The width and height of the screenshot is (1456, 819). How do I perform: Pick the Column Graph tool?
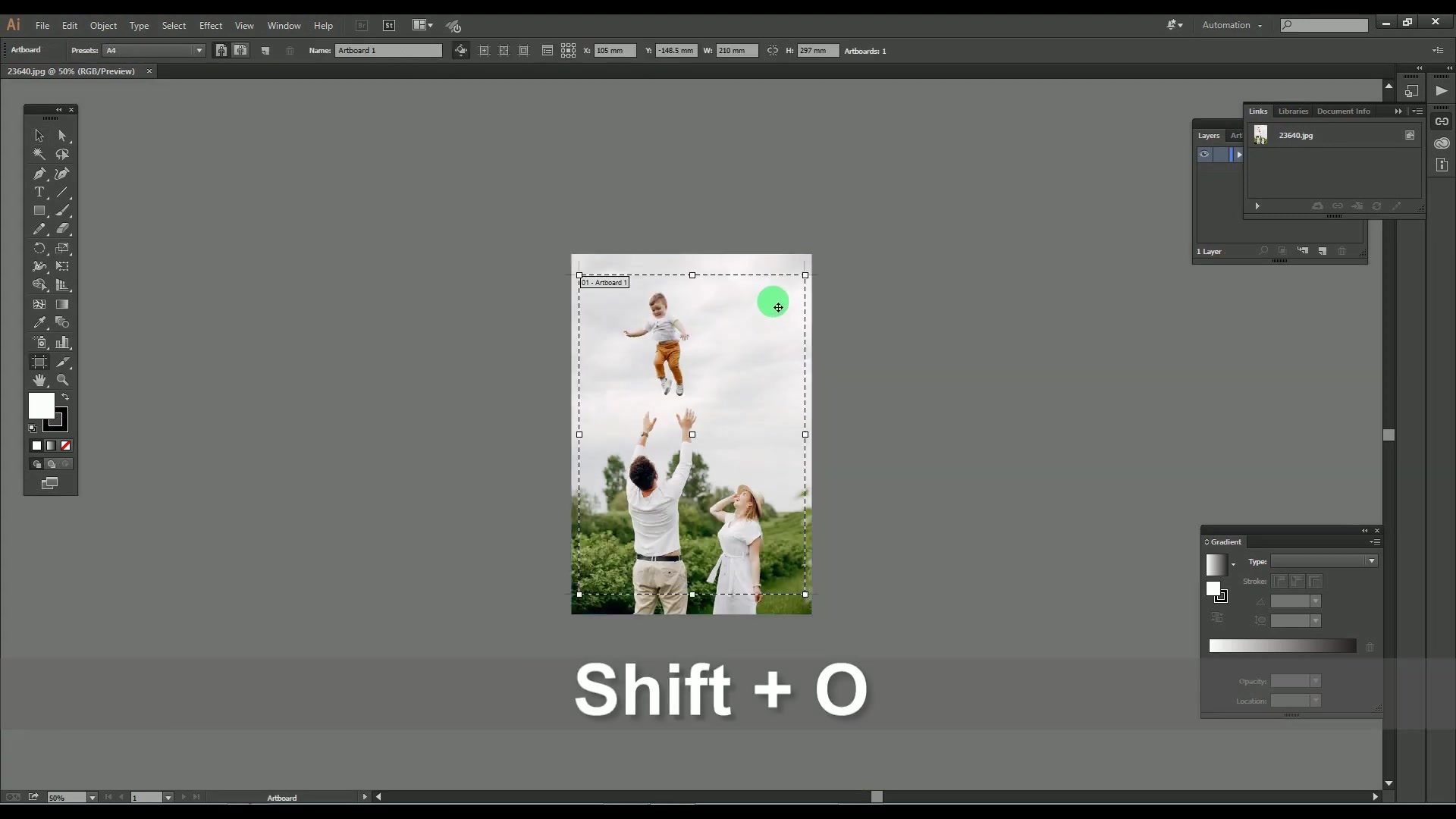[x=62, y=343]
